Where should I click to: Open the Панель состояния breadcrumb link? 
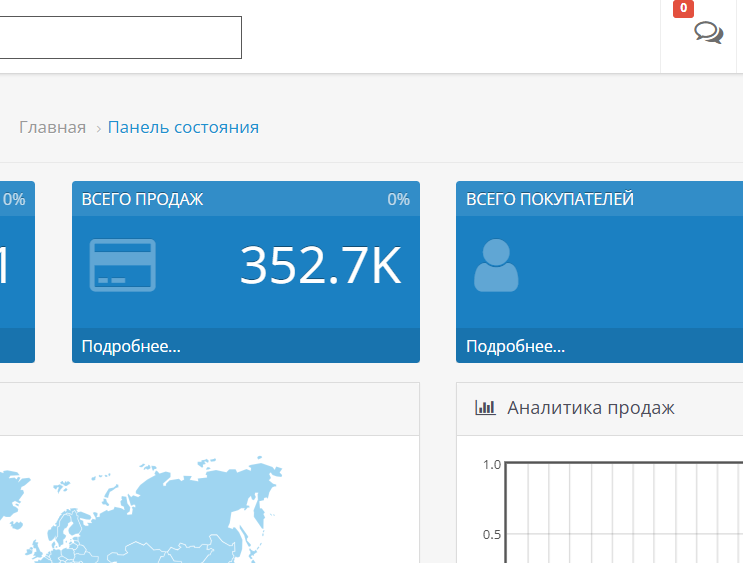point(183,127)
